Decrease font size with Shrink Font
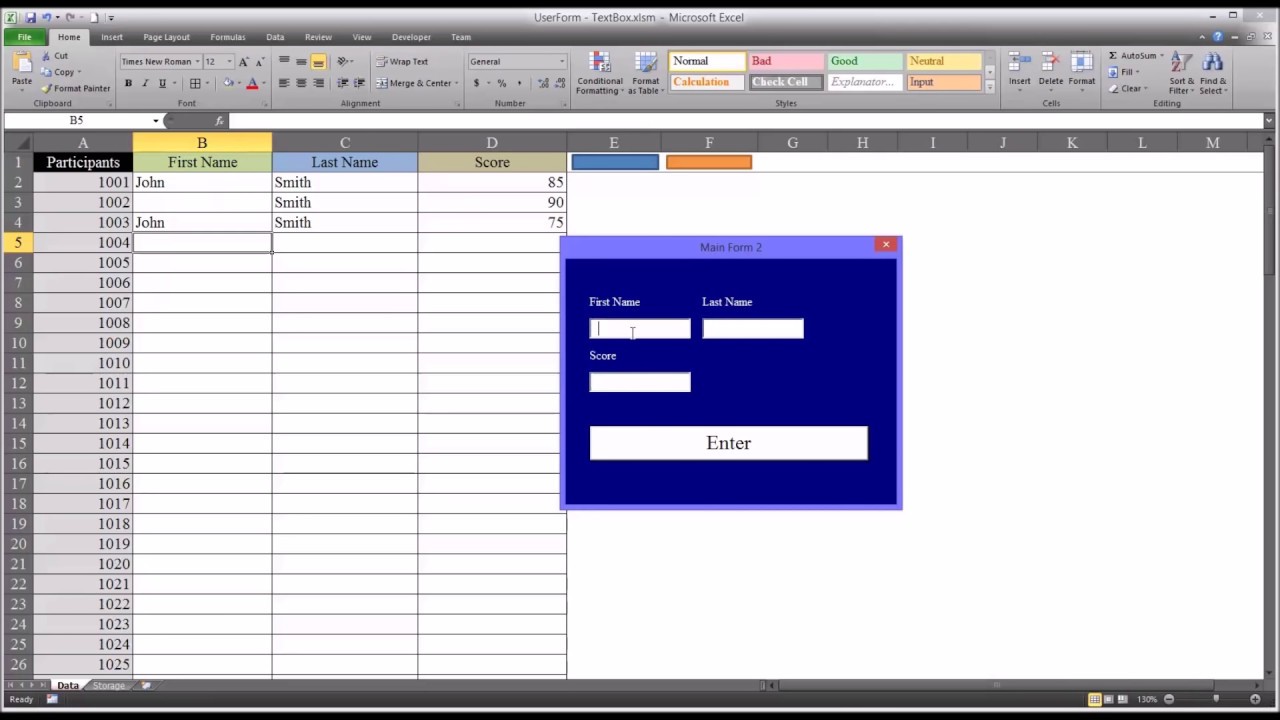Screen dimensions: 1280x720 click(259, 62)
